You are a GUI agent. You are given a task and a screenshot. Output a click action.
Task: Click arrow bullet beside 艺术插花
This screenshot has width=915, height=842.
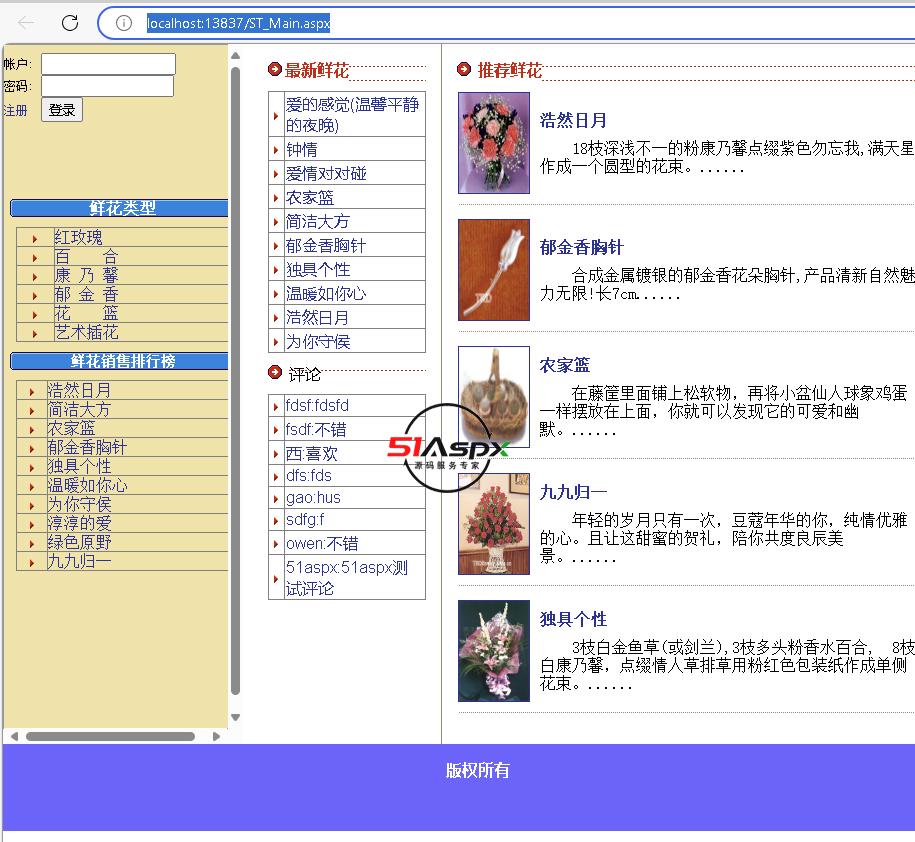pyautogui.click(x=35, y=334)
